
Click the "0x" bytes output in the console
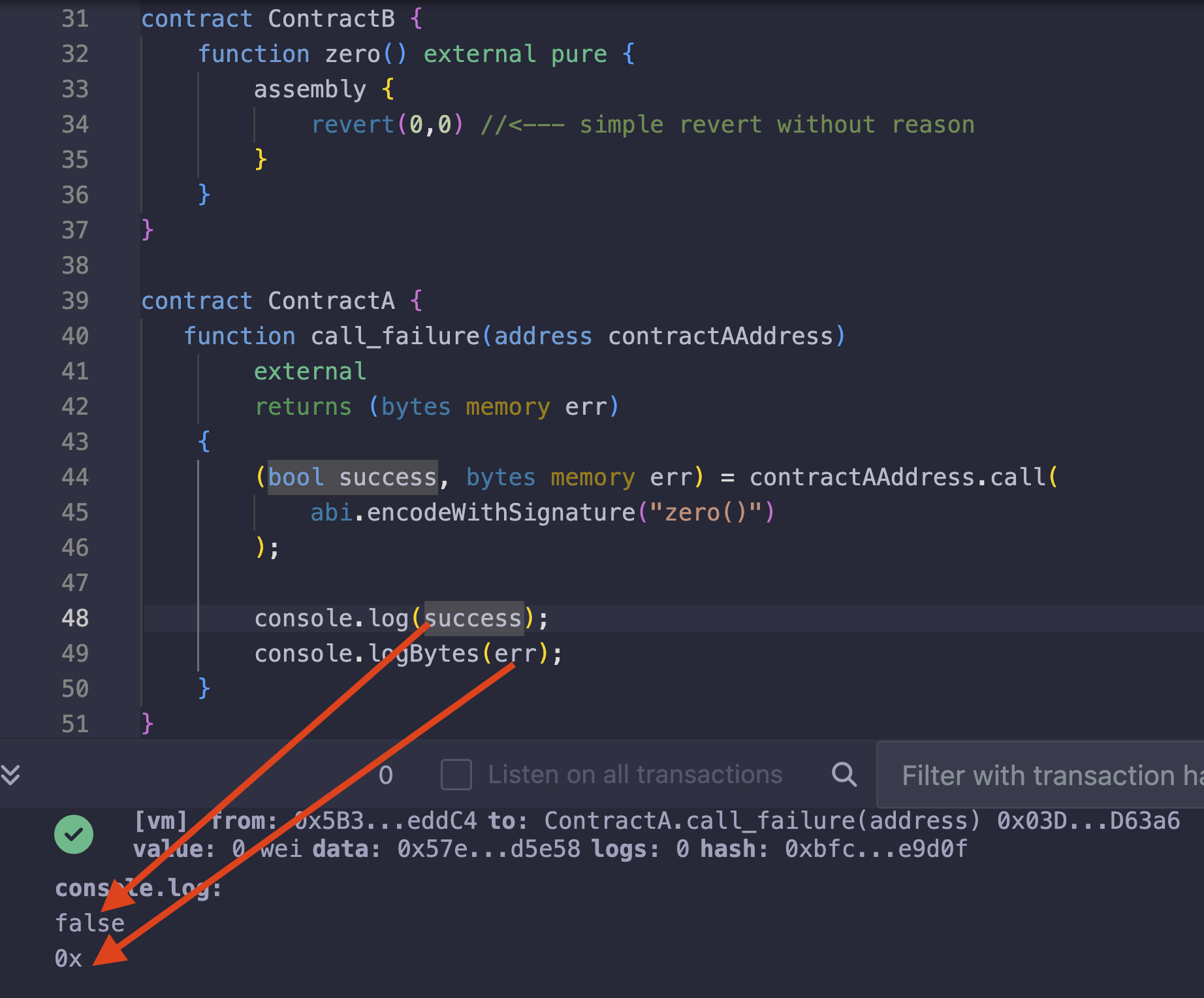(68, 959)
